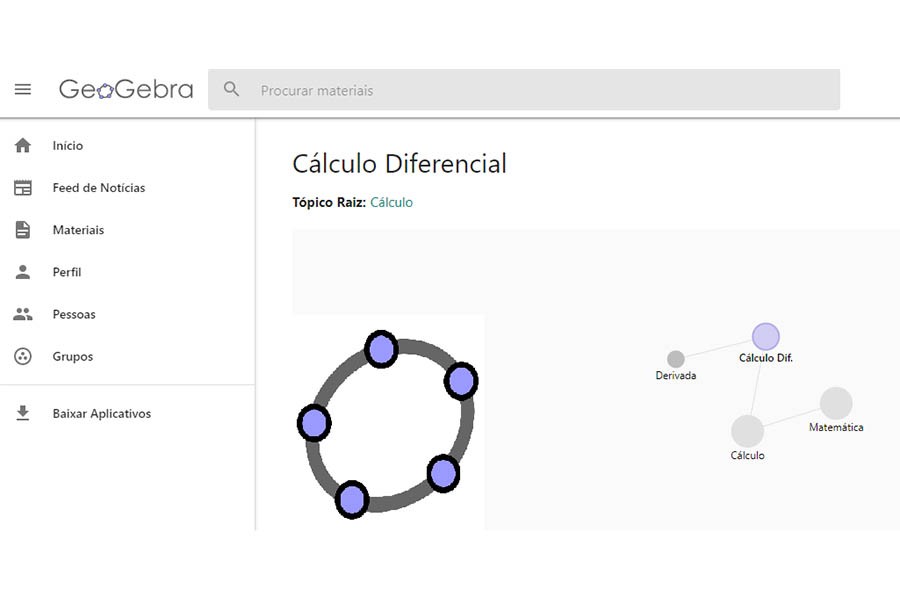This screenshot has height=600, width=900.
Task: Click the Grupos circle icon
Action: pos(23,357)
